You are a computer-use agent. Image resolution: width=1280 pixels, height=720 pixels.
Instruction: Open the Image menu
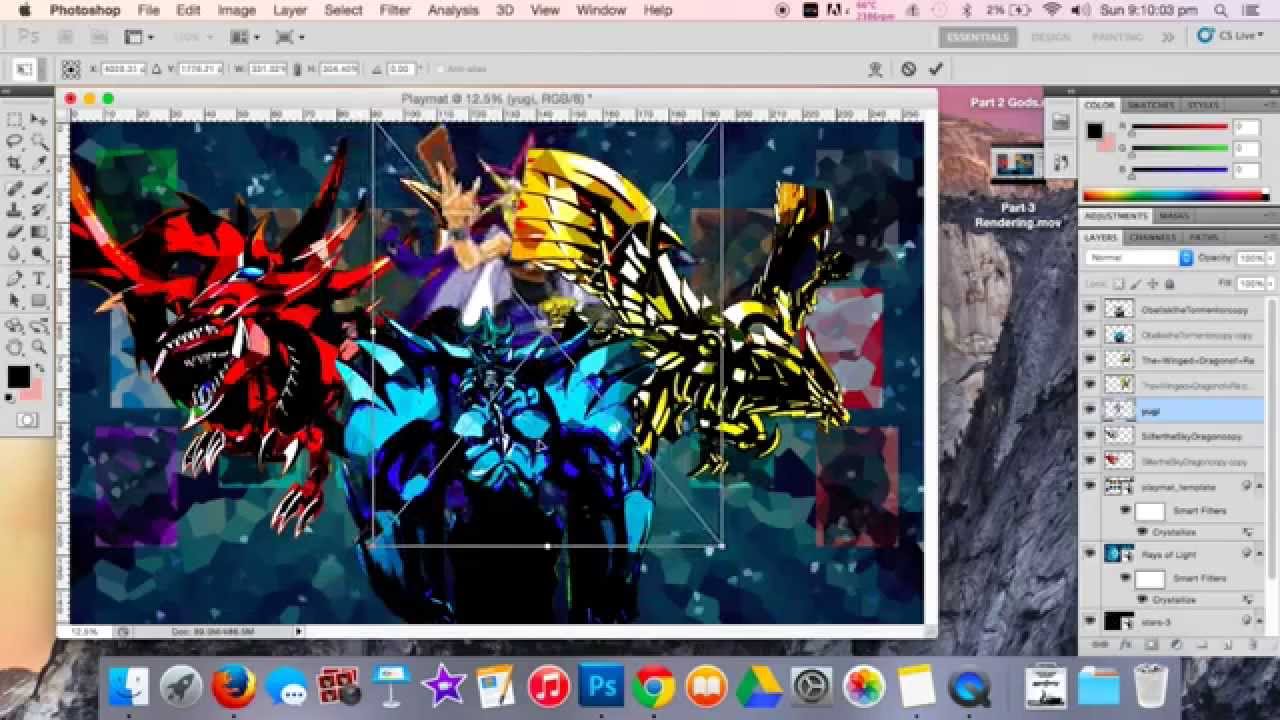click(237, 10)
